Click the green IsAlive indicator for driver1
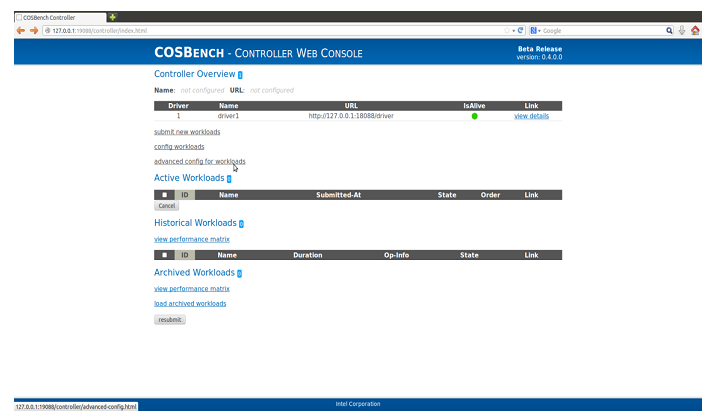Image resolution: width=716 pixels, height=420 pixels. [x=474, y=116]
